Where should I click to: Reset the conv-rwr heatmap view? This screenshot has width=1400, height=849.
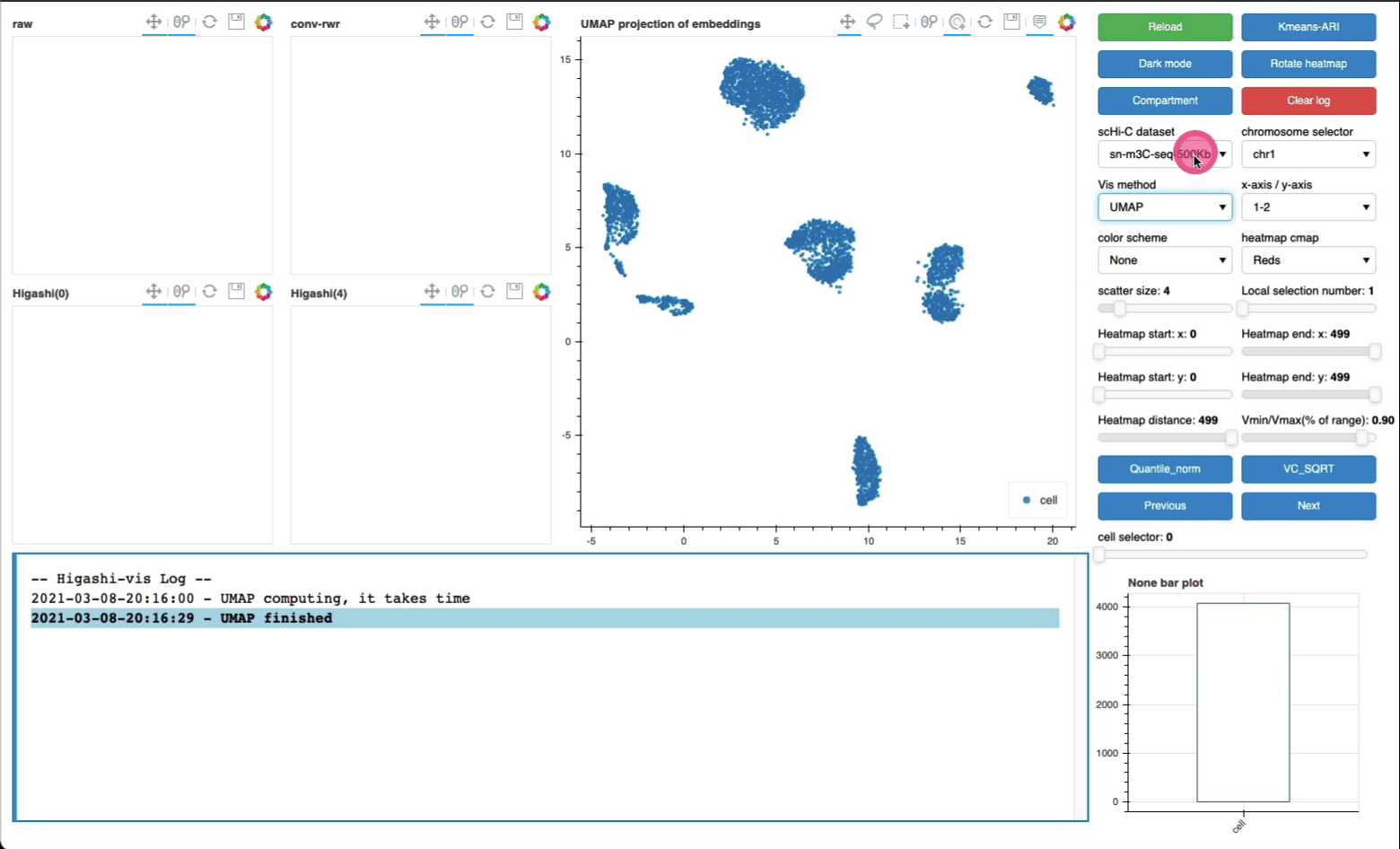[487, 22]
